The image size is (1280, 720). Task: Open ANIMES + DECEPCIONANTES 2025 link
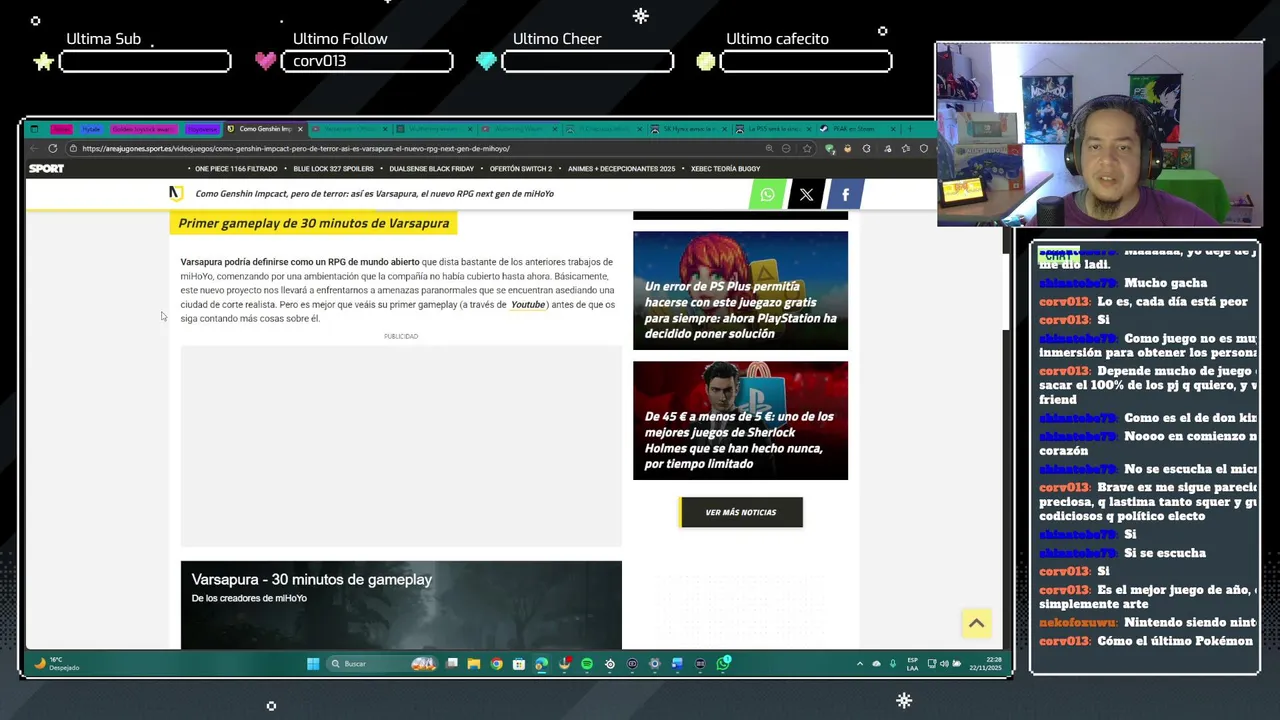coord(621,169)
